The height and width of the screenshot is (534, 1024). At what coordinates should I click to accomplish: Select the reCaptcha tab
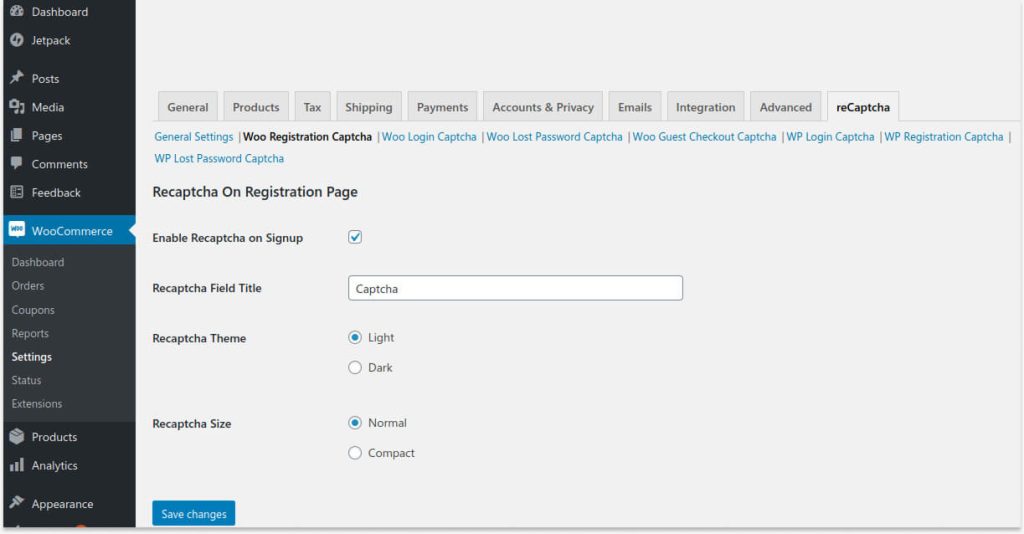point(863,107)
